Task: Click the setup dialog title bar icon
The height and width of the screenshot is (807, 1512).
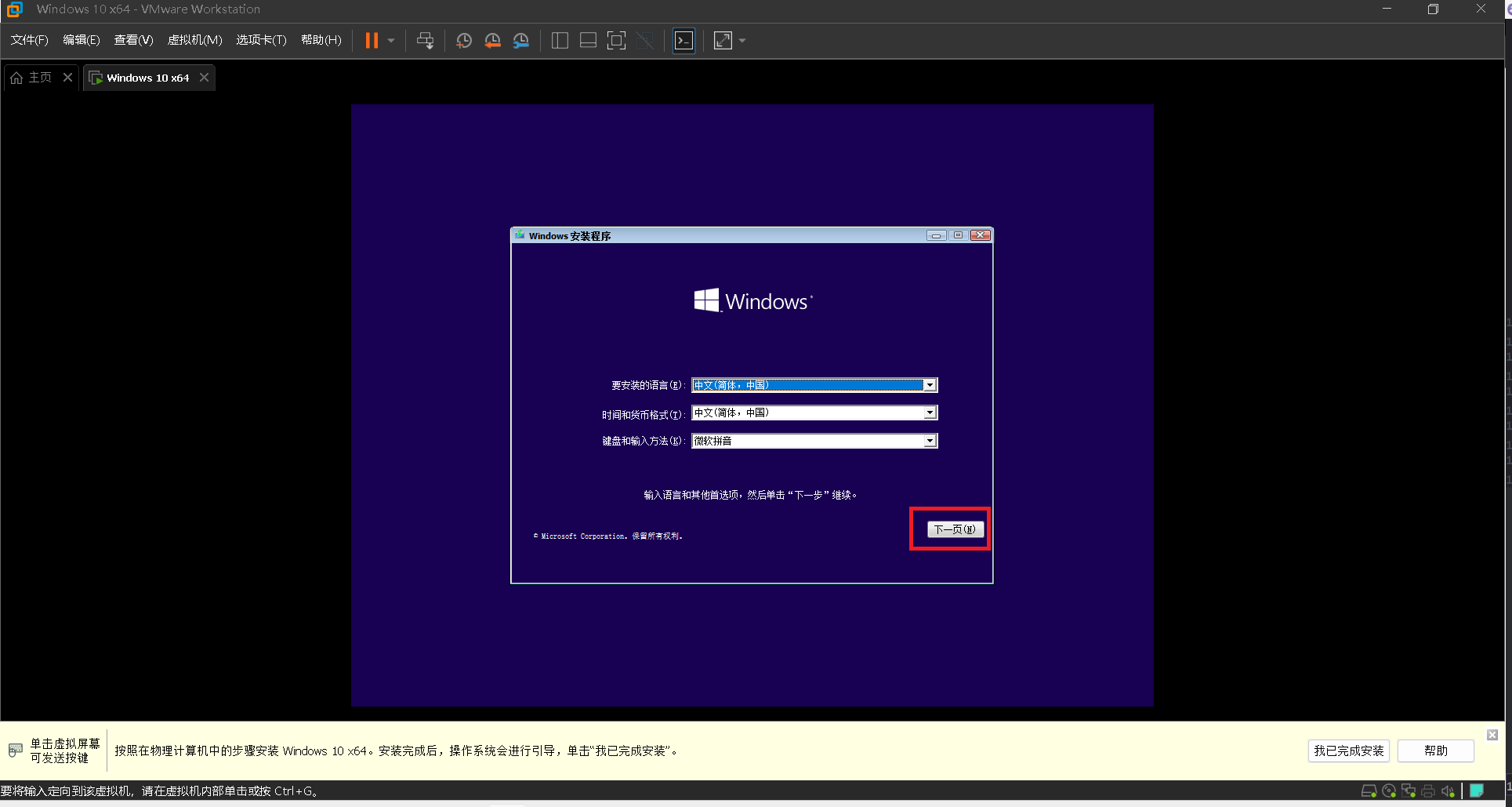Action: pyautogui.click(x=520, y=235)
